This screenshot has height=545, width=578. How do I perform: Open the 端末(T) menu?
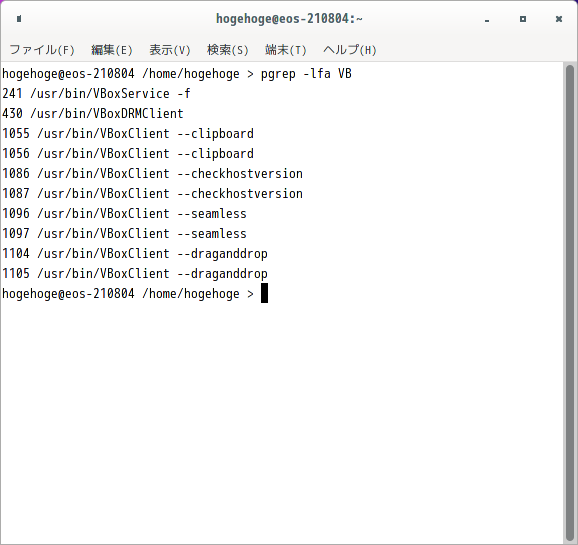point(286,50)
